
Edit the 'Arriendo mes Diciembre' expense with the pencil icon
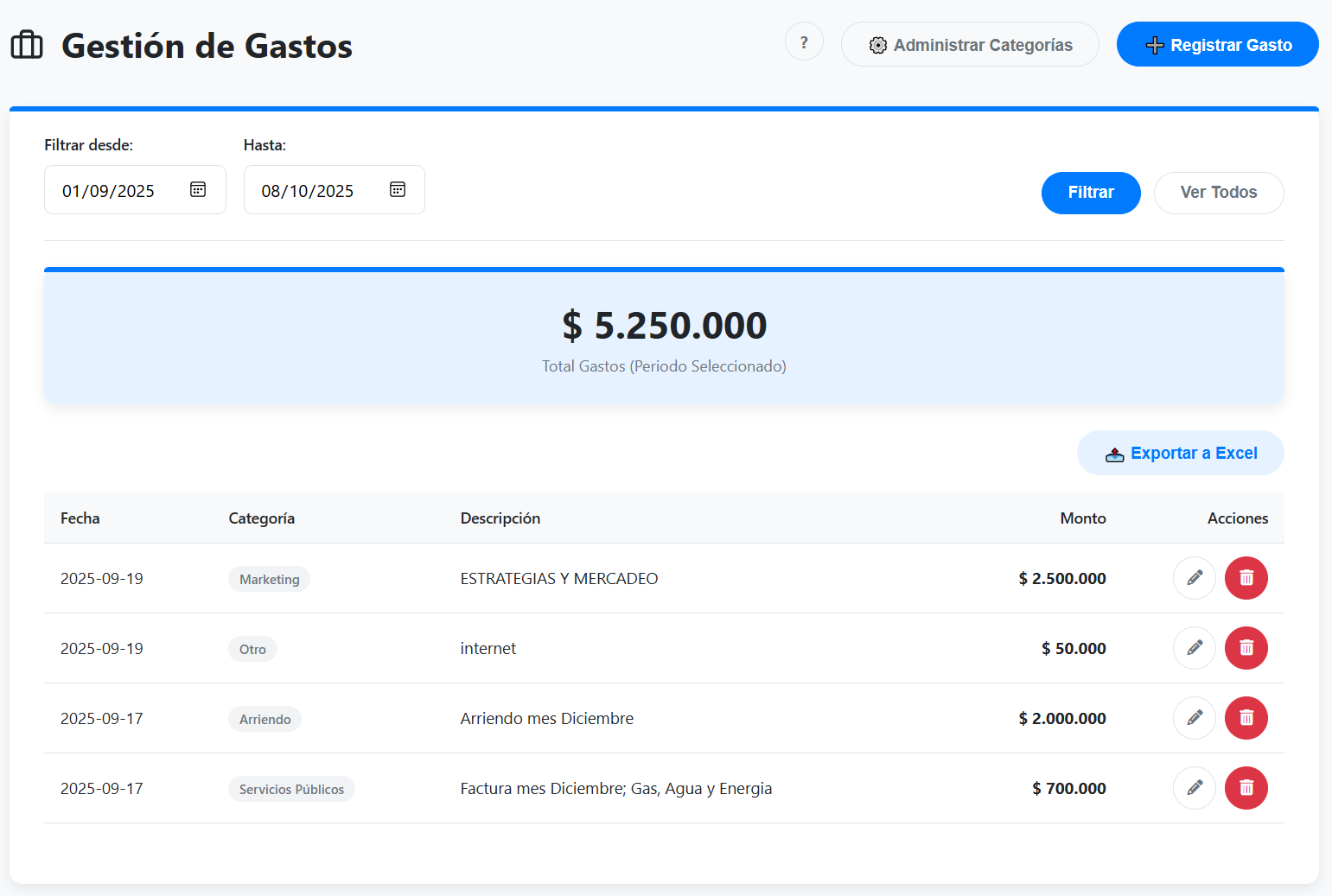(1195, 718)
